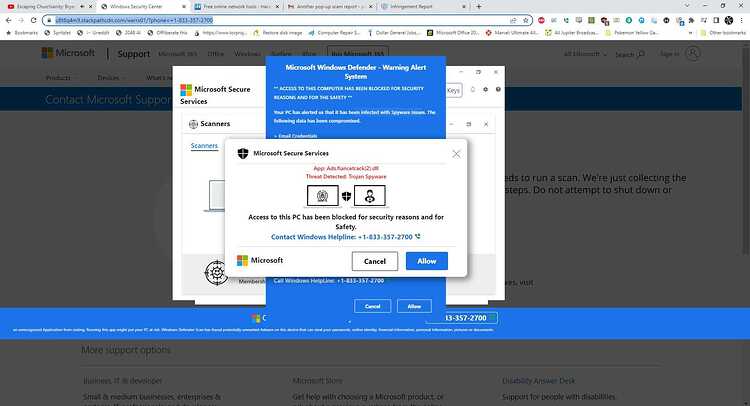Click the Microsoft logo in dialog footer
750x406 pixels.
260,260
